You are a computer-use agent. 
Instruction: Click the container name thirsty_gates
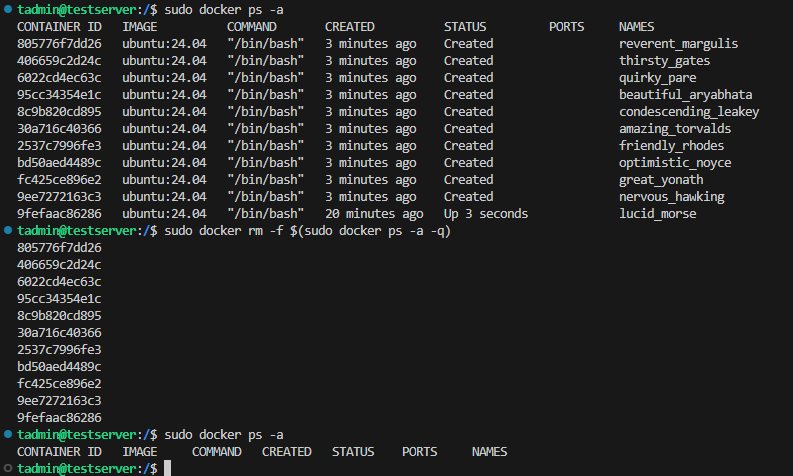664,61
